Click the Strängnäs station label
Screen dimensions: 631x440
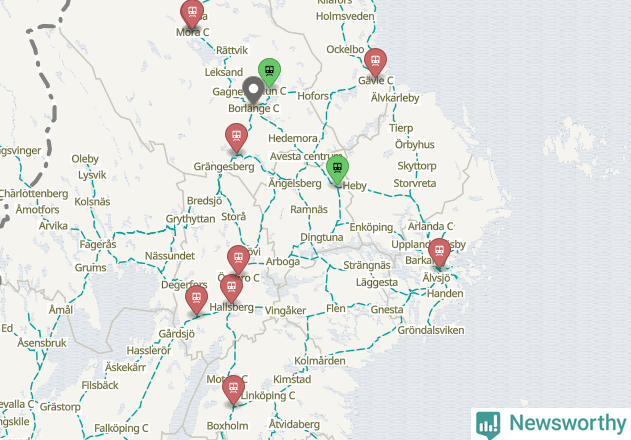[x=367, y=266]
